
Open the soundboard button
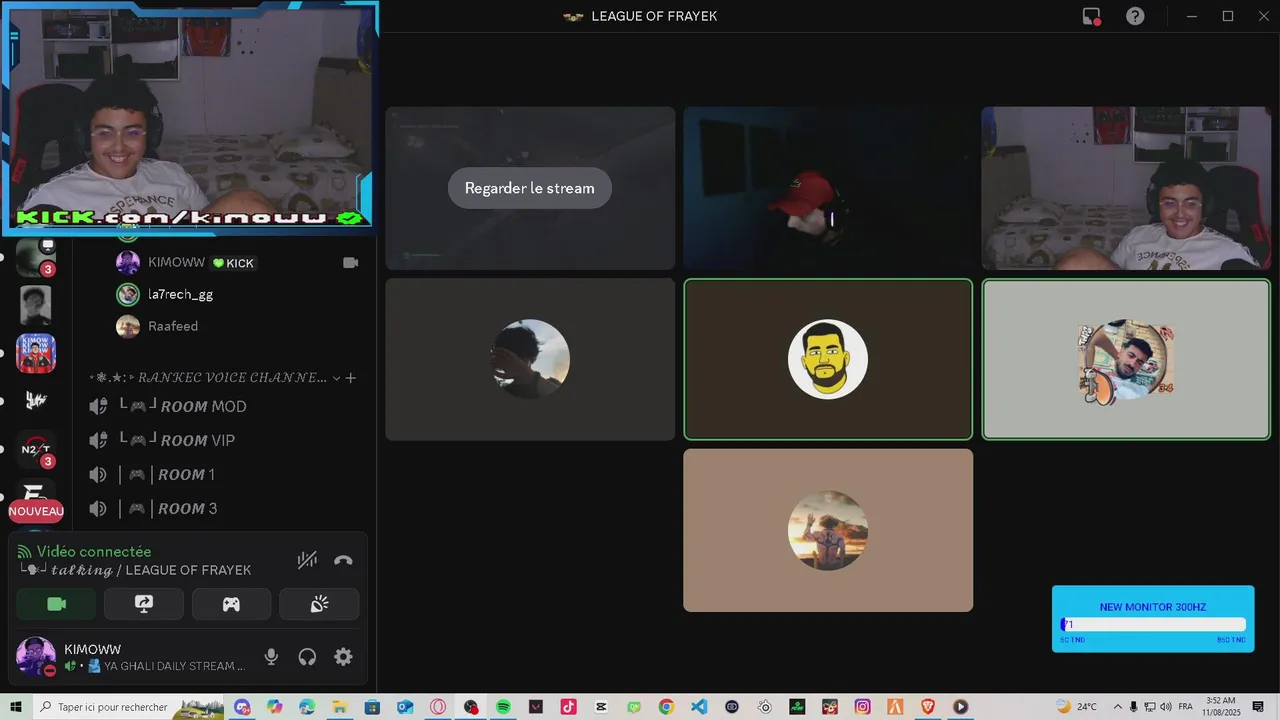coord(319,604)
